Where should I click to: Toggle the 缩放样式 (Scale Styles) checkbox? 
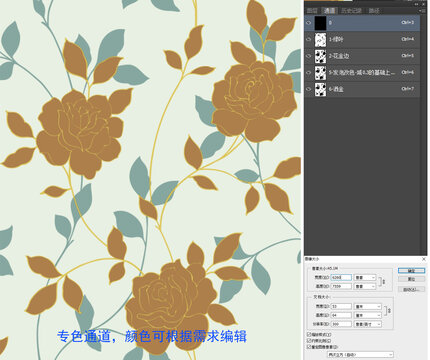pos(309,334)
